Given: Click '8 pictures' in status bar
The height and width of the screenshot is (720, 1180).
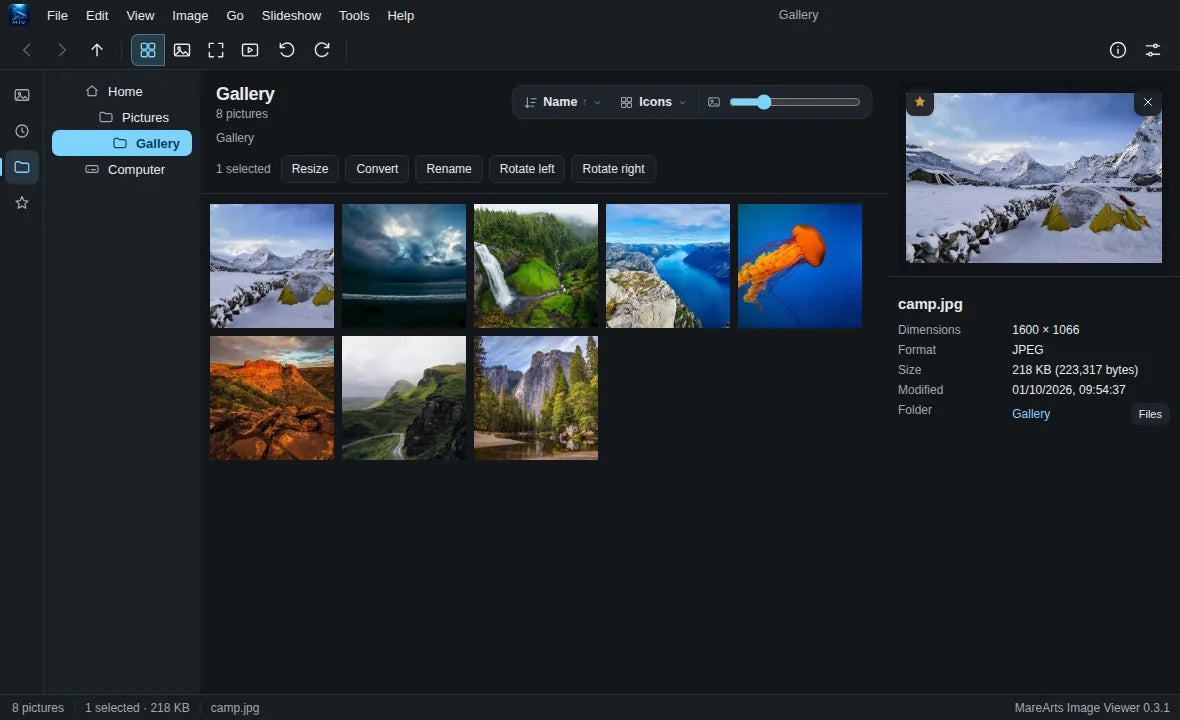Looking at the screenshot, I should coord(38,708).
